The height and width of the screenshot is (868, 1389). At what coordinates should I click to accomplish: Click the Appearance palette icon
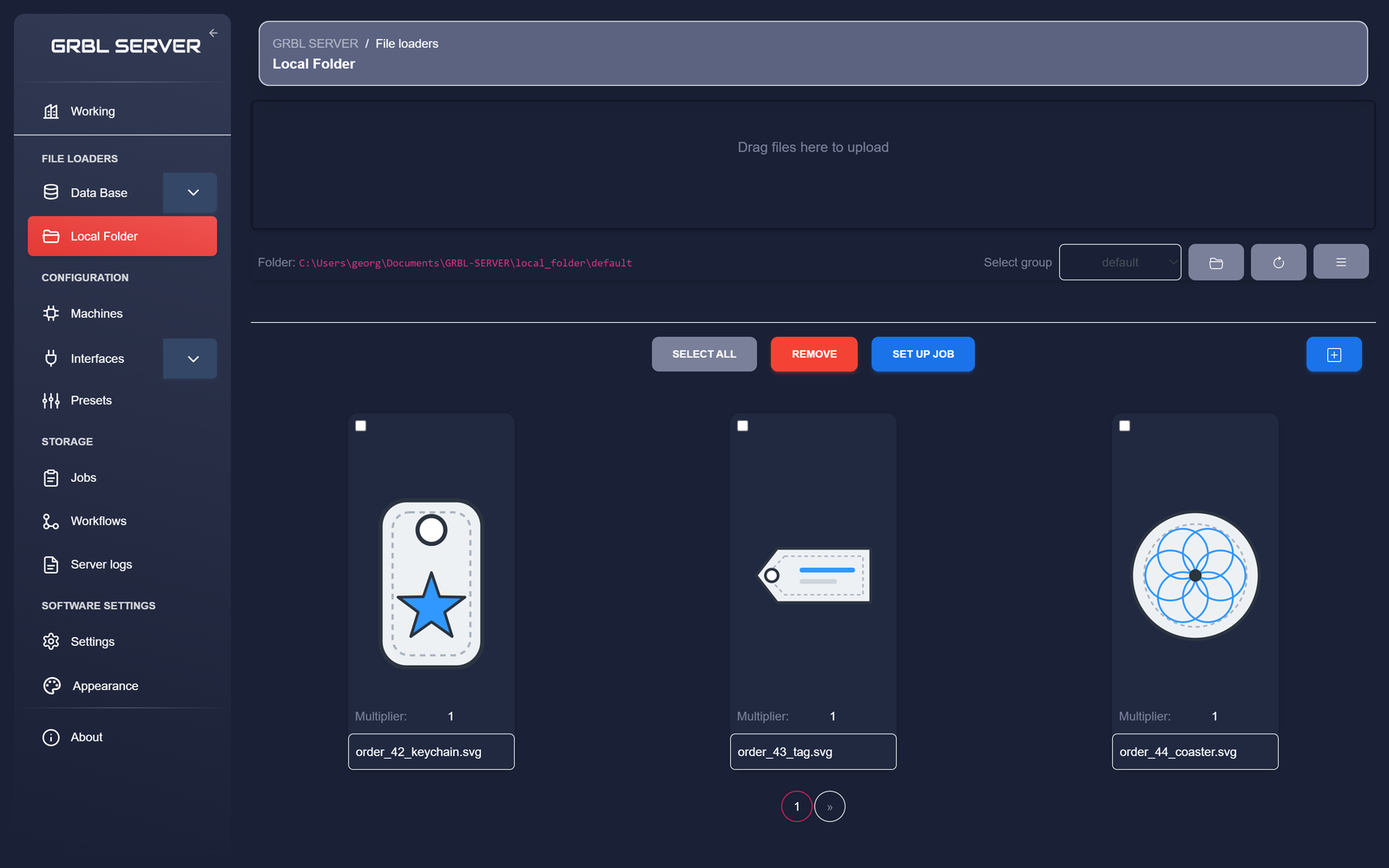pyautogui.click(x=52, y=686)
